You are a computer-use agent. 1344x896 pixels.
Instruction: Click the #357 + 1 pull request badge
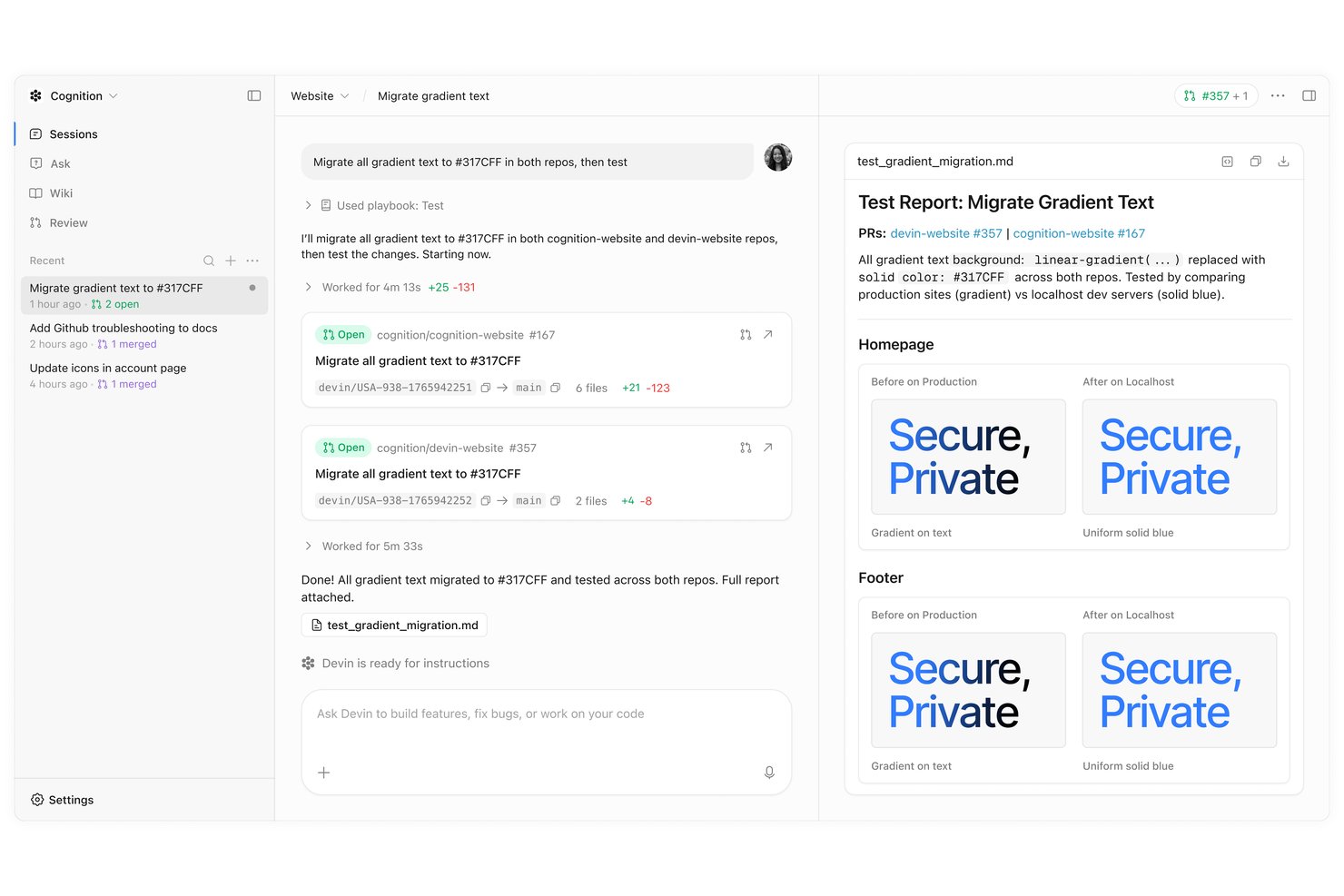(1216, 95)
